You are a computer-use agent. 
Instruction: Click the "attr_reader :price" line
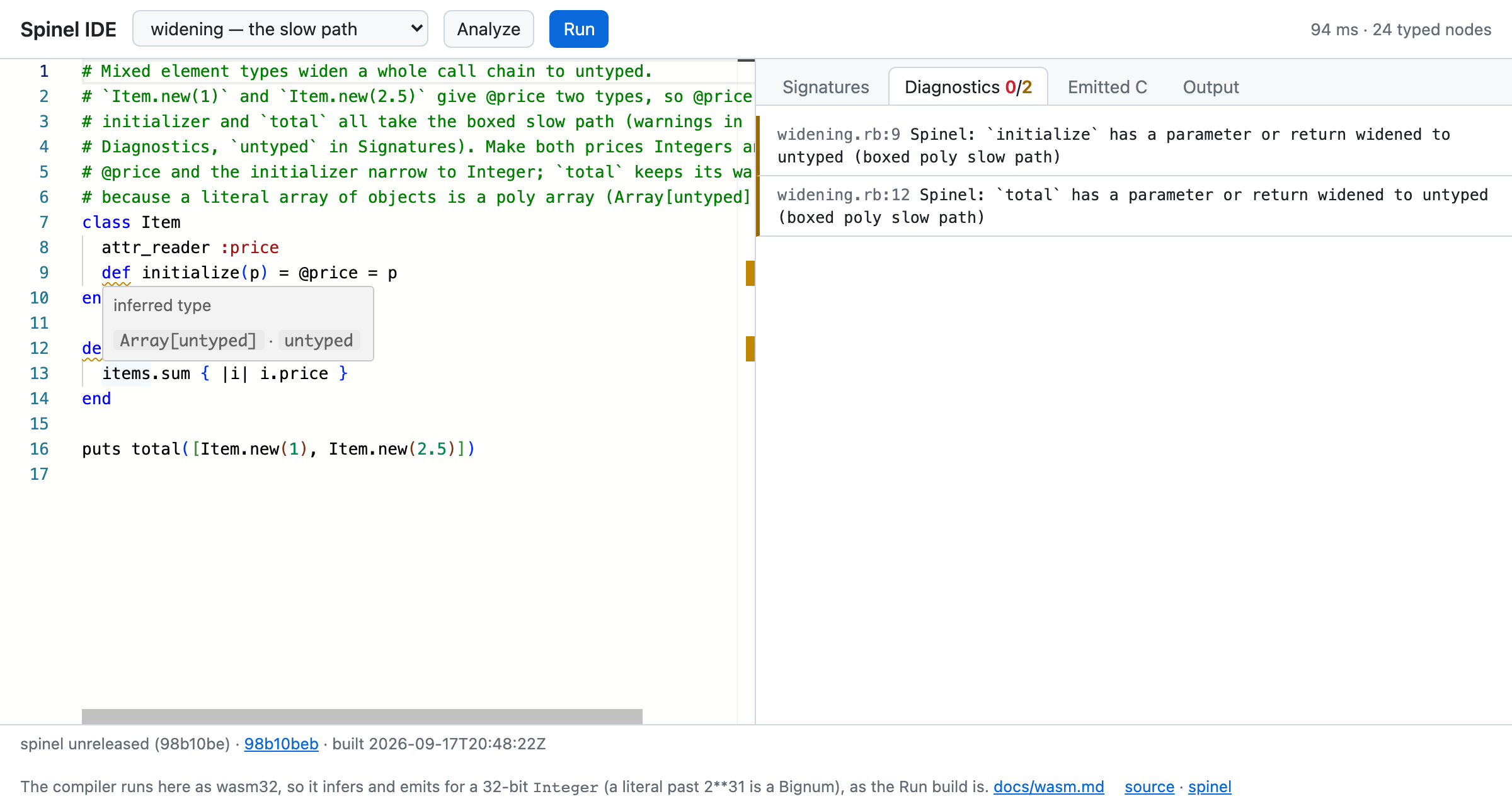pos(190,247)
